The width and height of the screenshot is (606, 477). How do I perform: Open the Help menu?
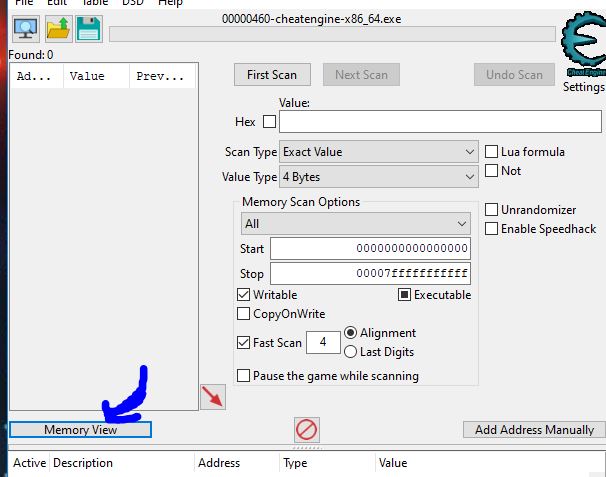coord(170,3)
